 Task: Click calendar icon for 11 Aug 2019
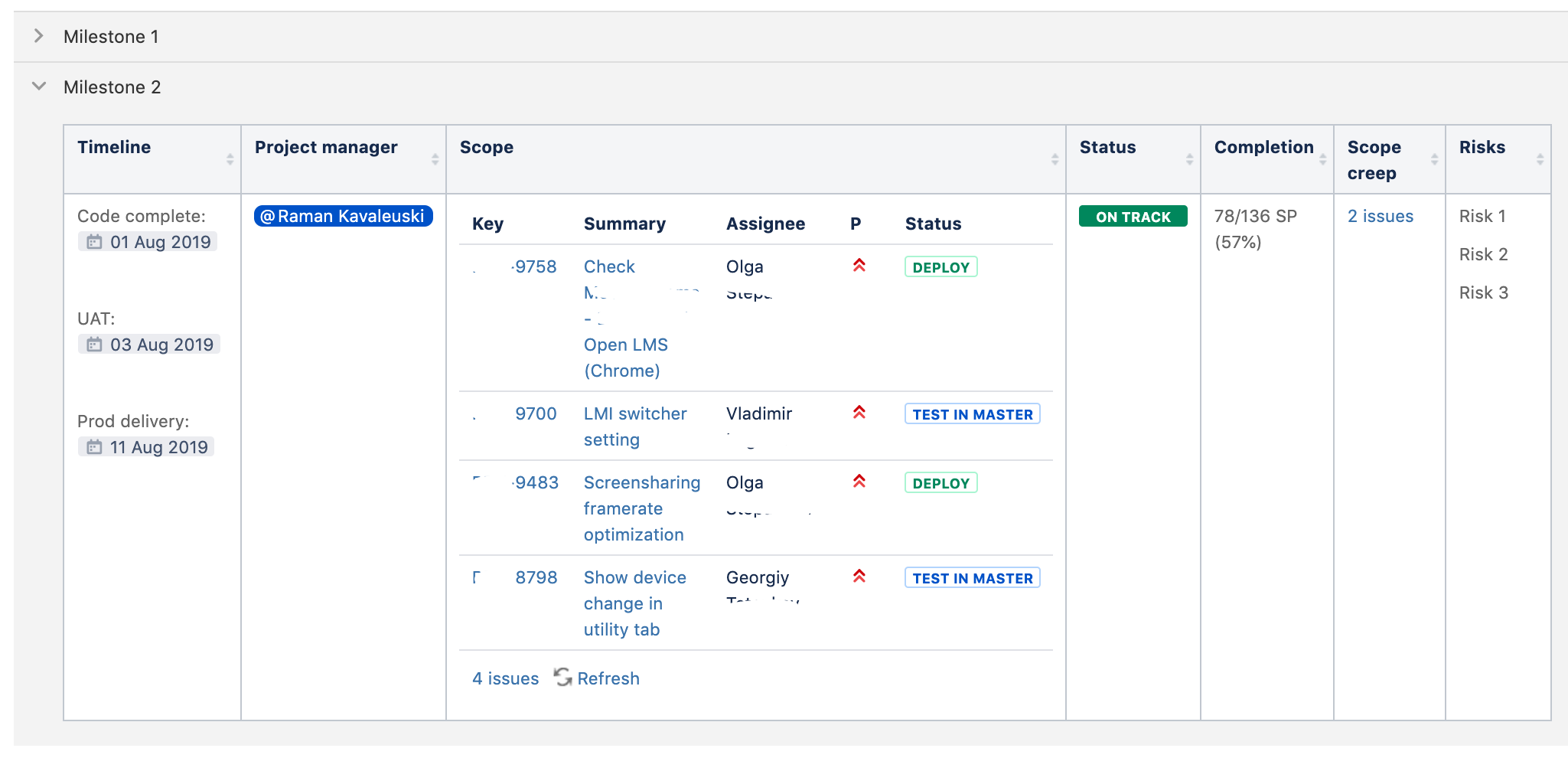[x=94, y=447]
